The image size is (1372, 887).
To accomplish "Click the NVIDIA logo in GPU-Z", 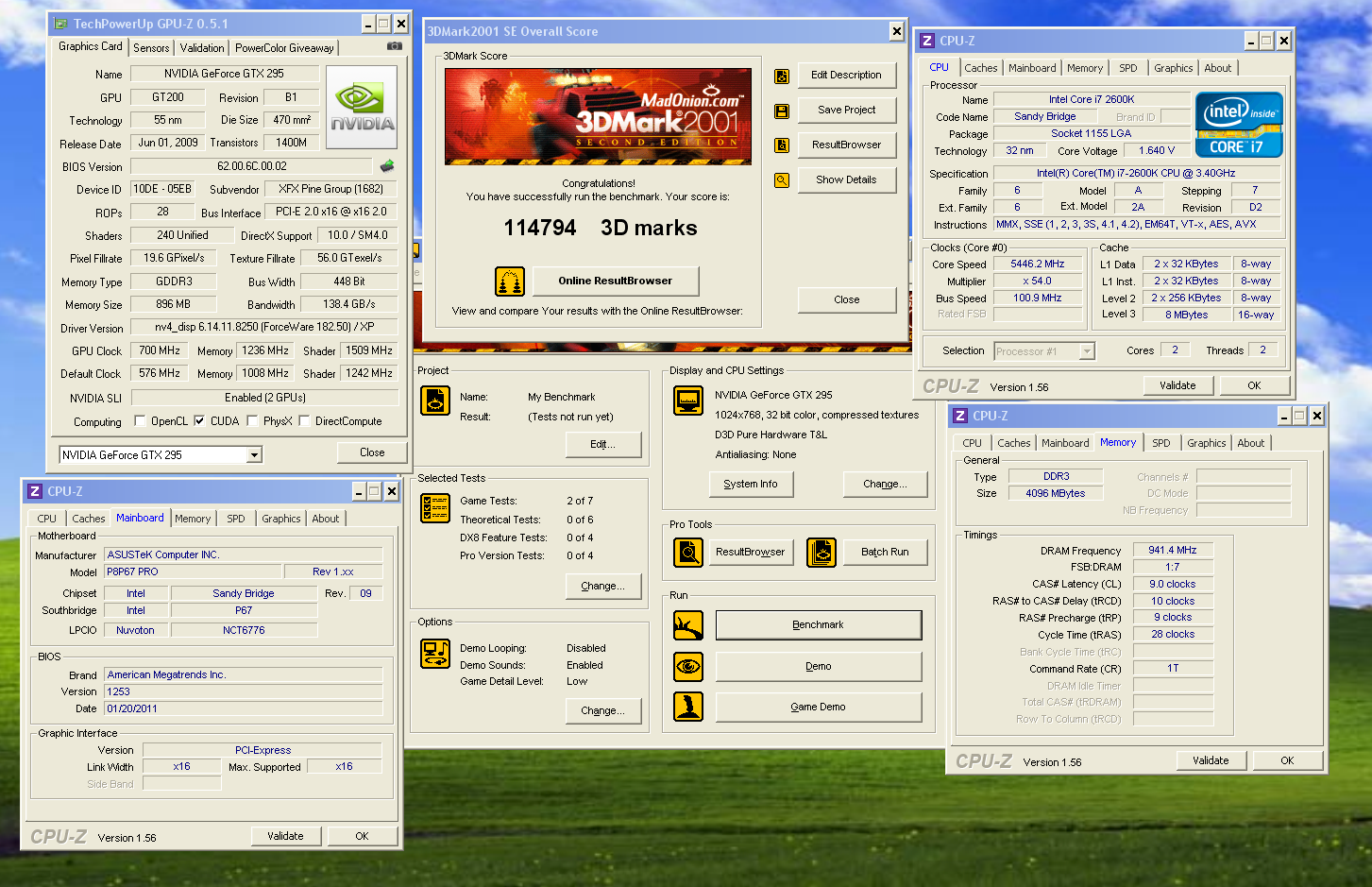I will [x=363, y=108].
